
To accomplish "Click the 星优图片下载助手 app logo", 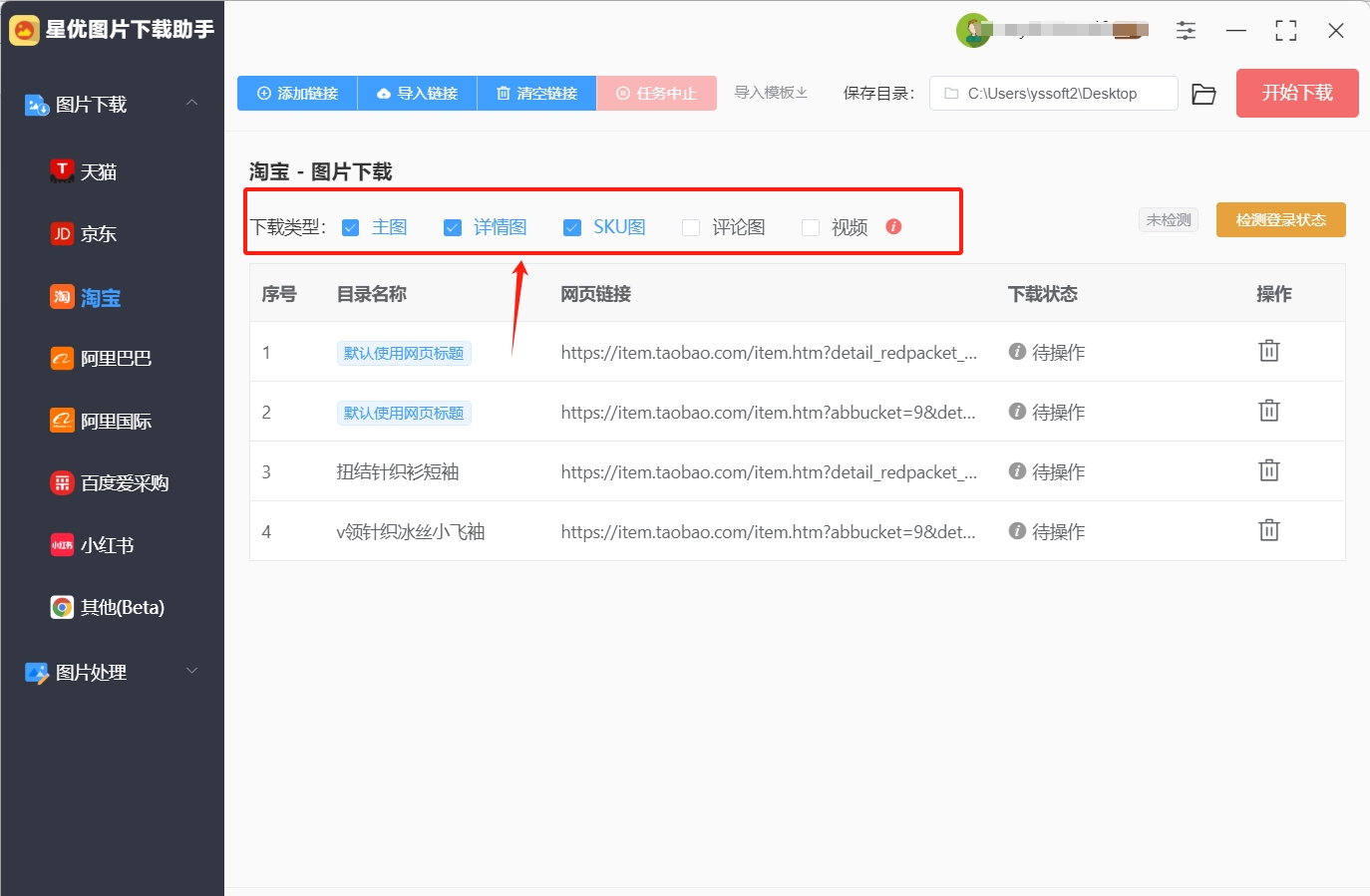I will click(24, 30).
